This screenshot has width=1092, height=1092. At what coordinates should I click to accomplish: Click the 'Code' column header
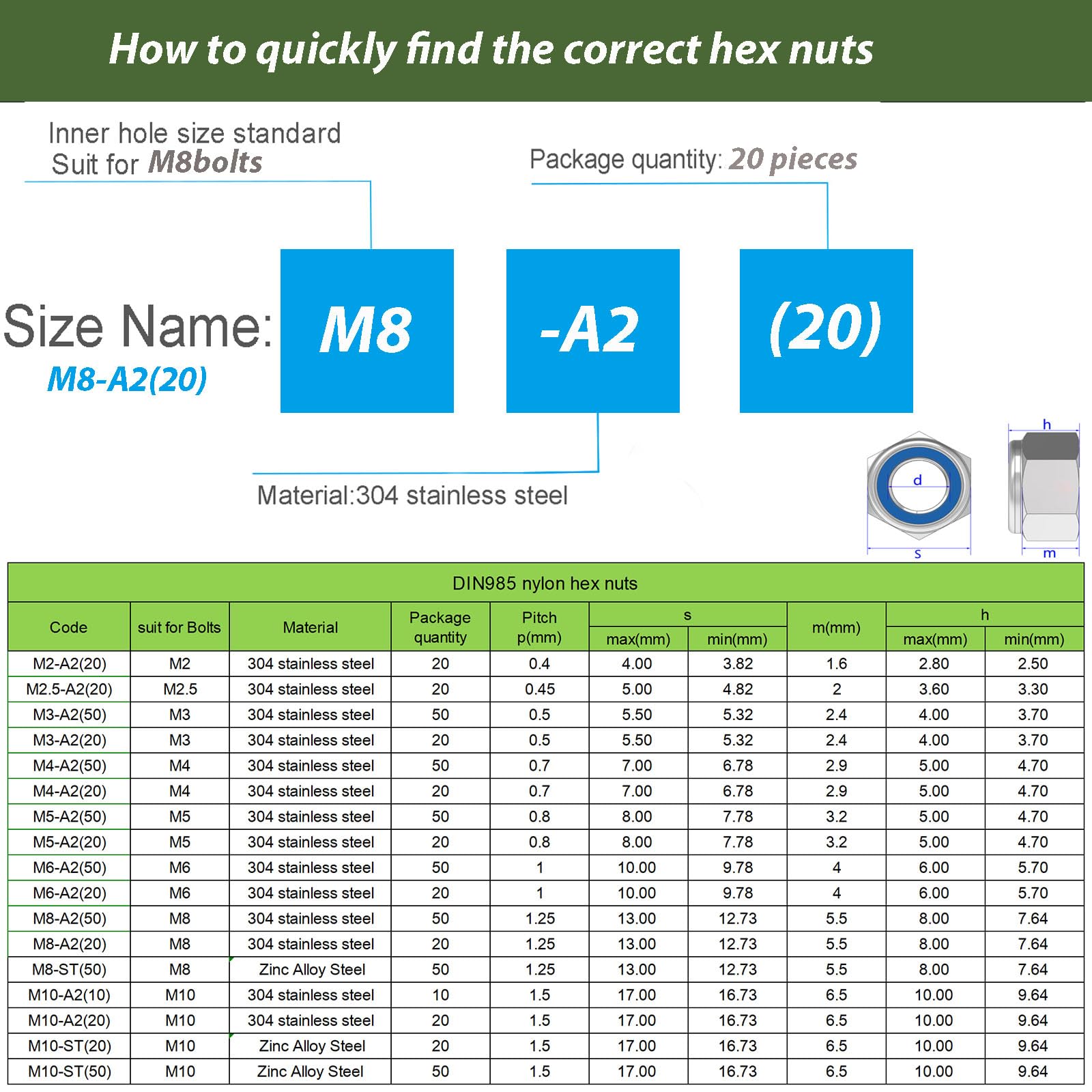(x=68, y=627)
